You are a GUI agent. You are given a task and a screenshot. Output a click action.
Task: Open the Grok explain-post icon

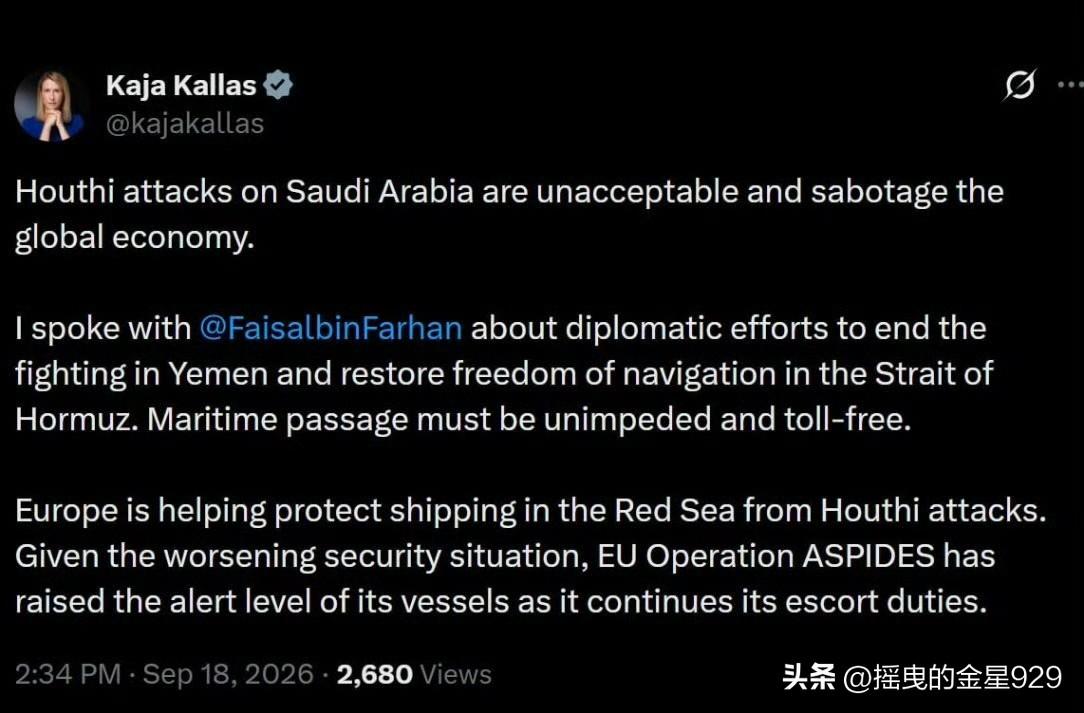tap(1020, 85)
